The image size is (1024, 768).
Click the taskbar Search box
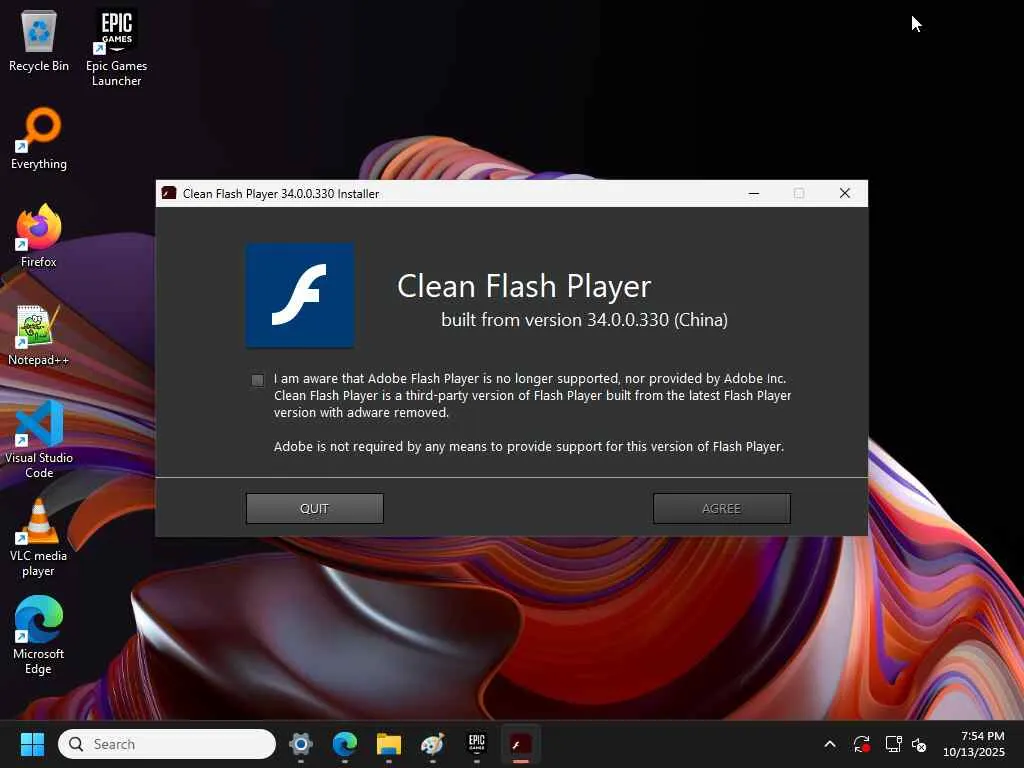[x=167, y=744]
